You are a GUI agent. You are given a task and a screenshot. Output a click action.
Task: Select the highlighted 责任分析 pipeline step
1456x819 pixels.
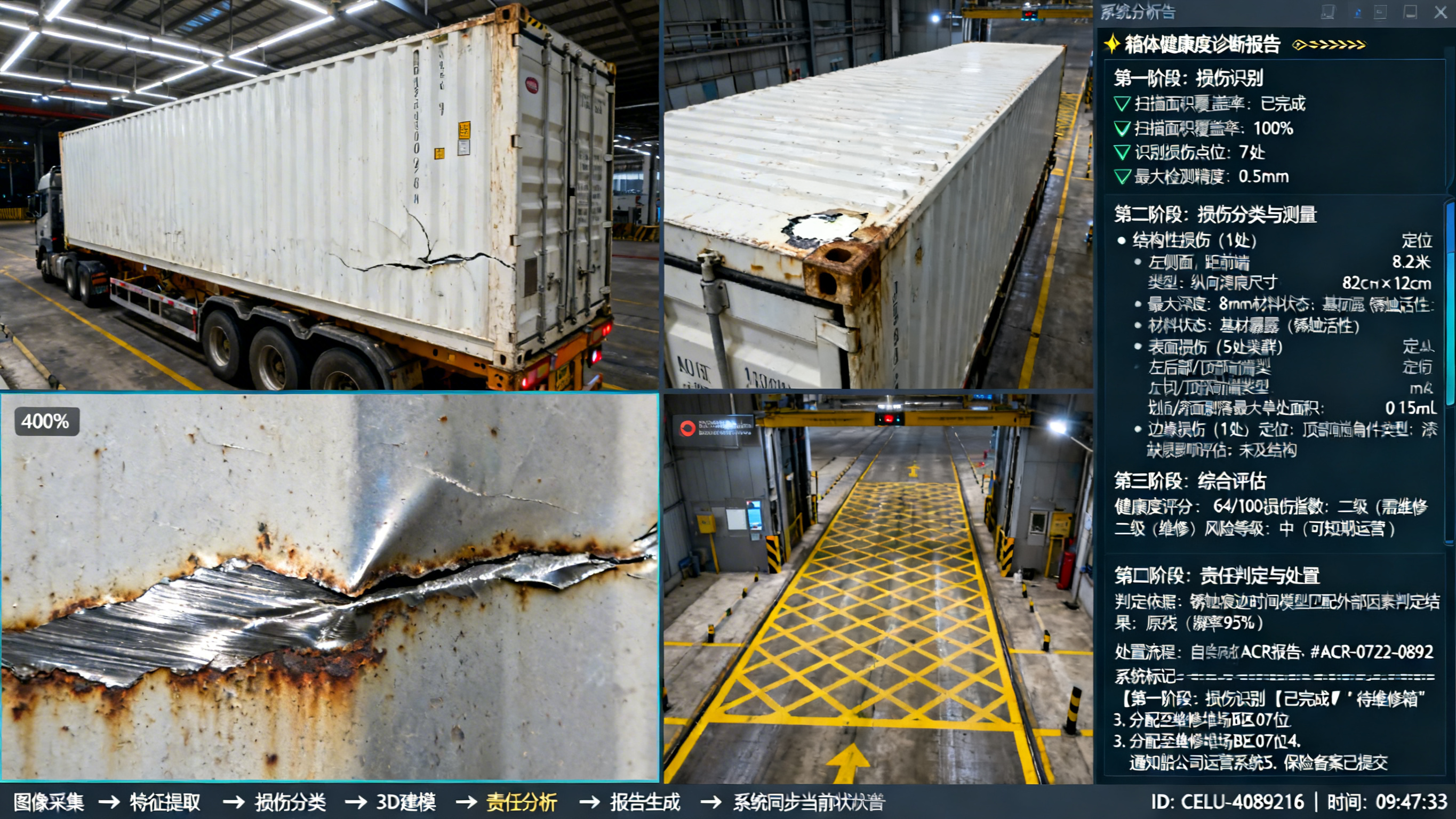[x=522, y=801]
